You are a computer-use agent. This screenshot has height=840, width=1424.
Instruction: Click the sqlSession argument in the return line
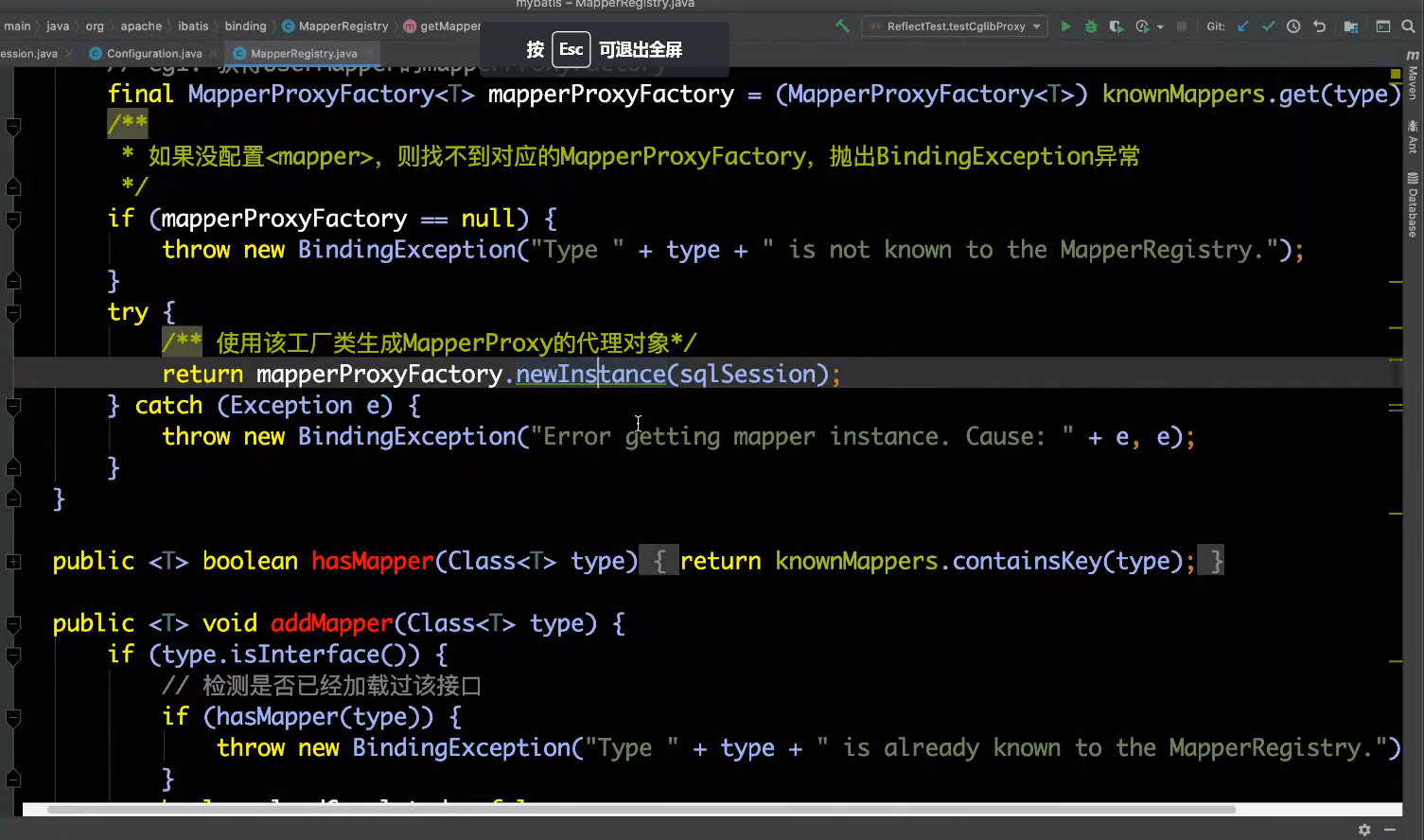tap(747, 375)
